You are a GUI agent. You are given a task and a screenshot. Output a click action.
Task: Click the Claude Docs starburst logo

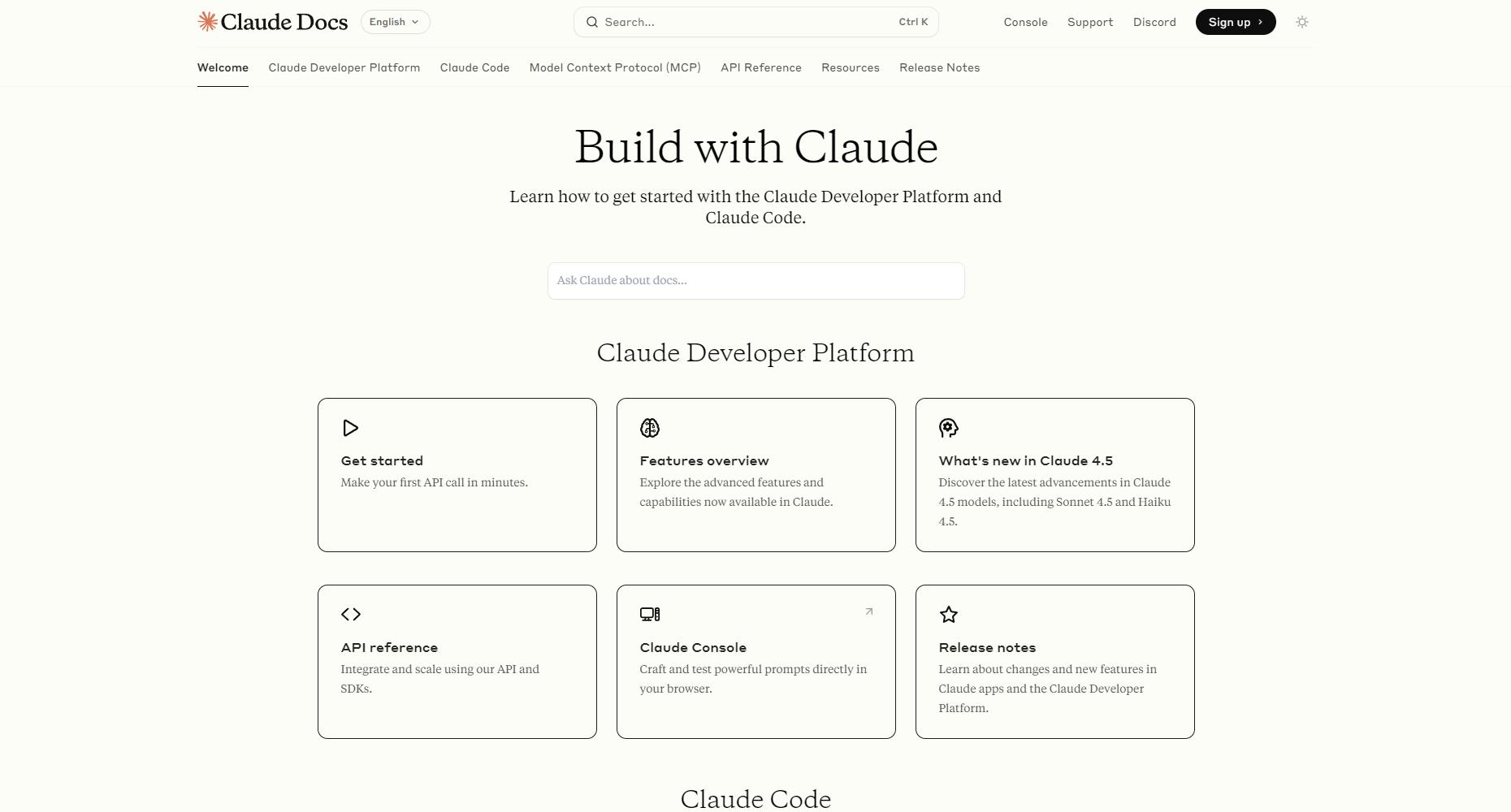(208, 22)
